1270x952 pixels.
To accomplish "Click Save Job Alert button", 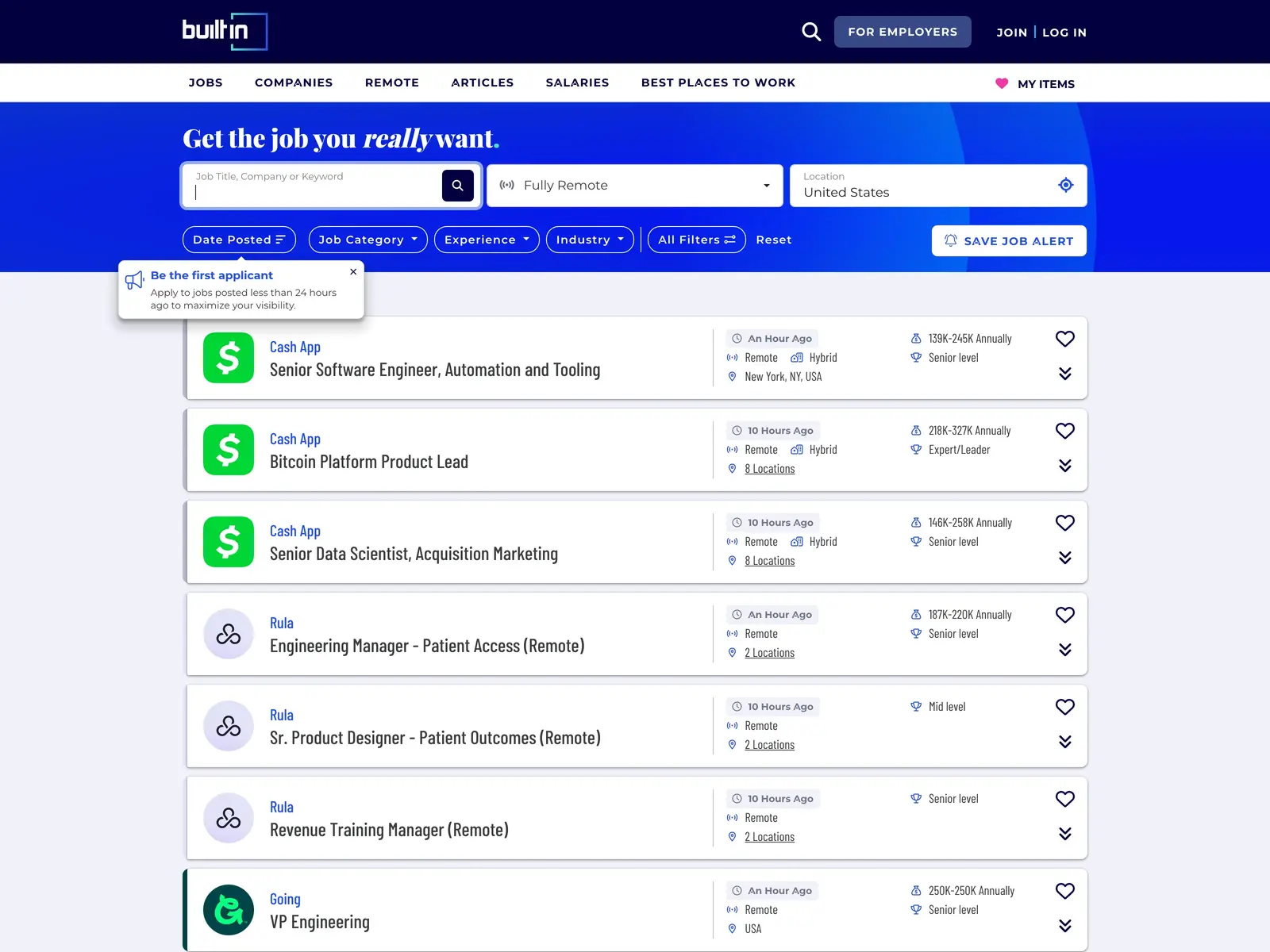I will click(1009, 241).
